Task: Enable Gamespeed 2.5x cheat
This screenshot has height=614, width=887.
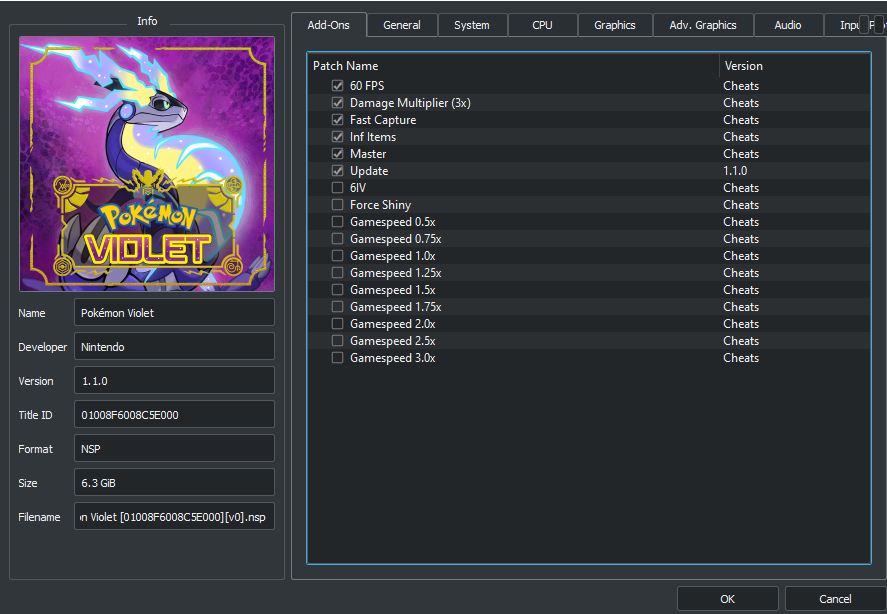Action: 337,340
